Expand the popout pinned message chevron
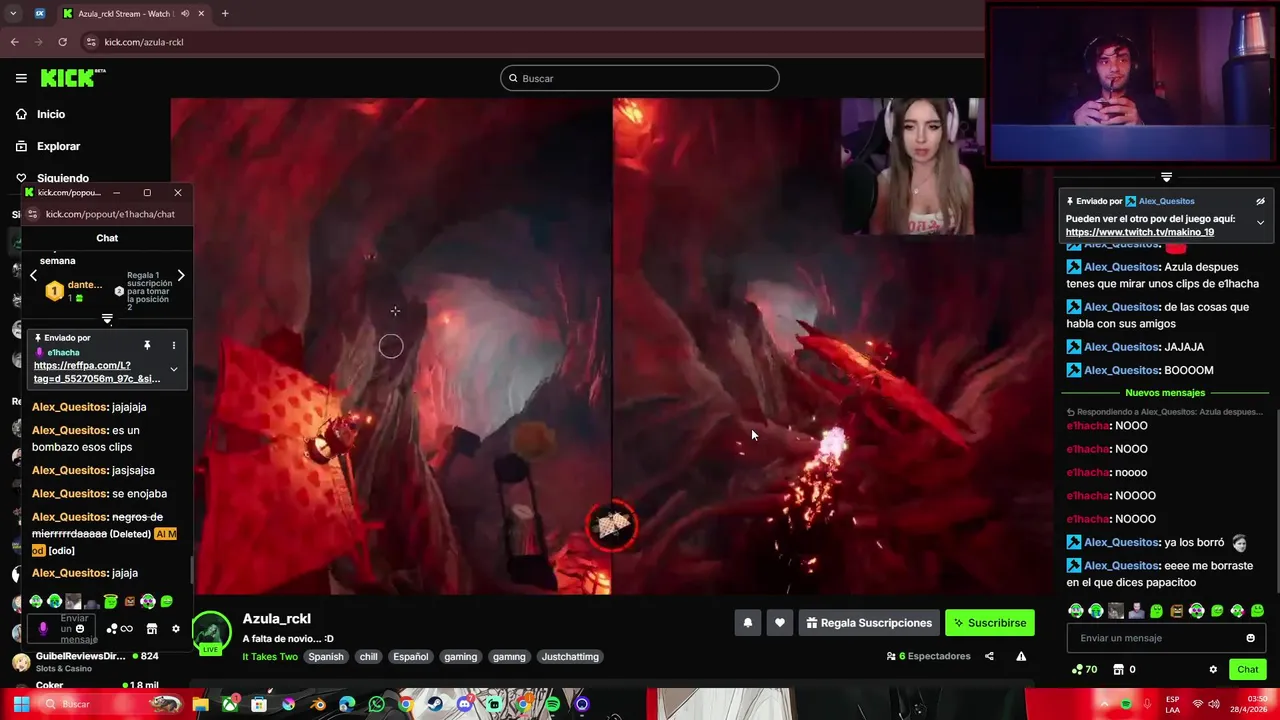 (x=173, y=369)
